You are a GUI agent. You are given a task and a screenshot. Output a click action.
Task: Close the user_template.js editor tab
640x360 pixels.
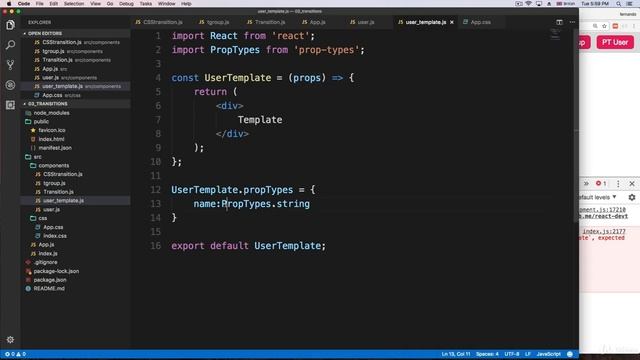(x=452, y=22)
